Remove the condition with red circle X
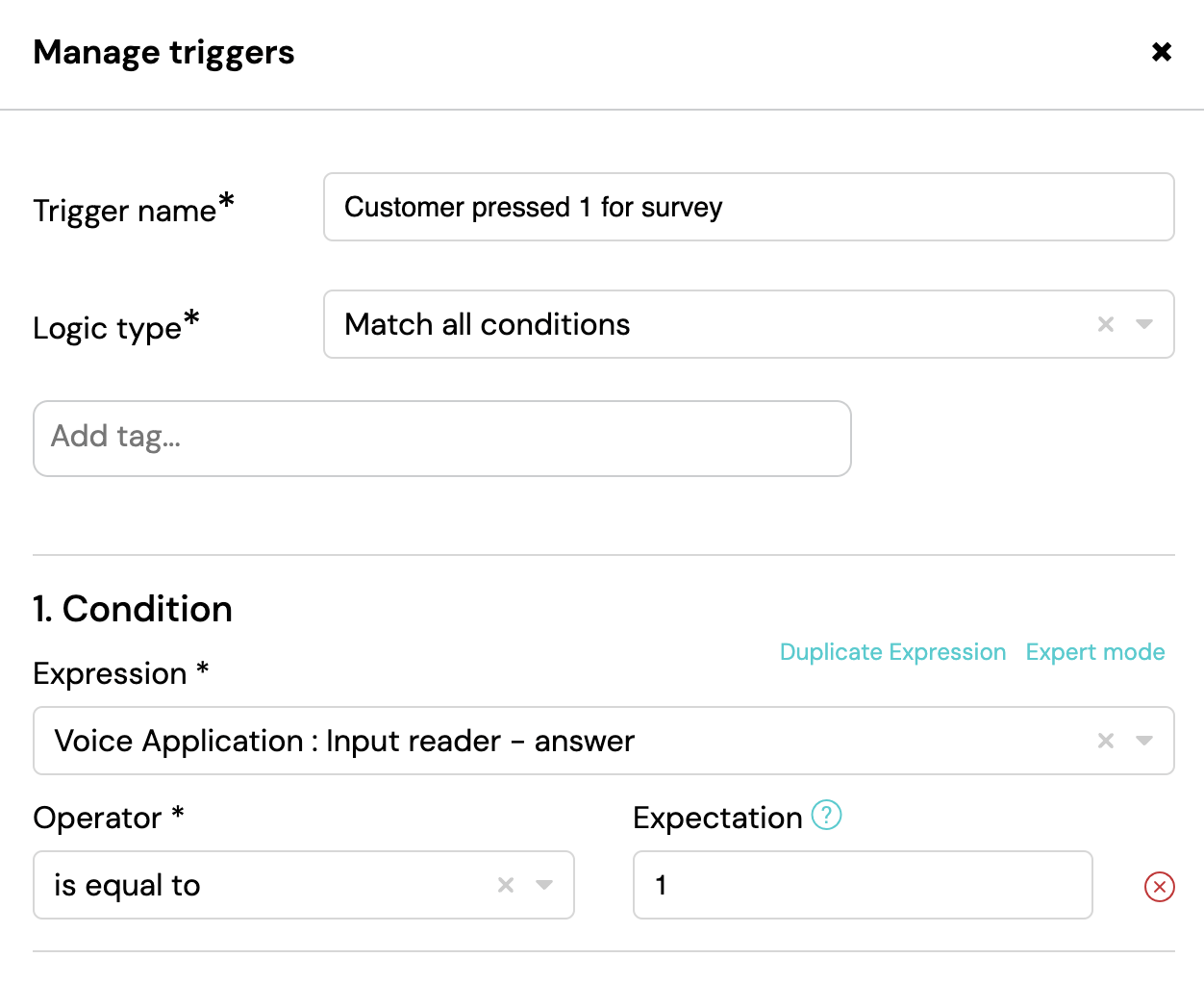This screenshot has width=1204, height=983. [x=1160, y=887]
